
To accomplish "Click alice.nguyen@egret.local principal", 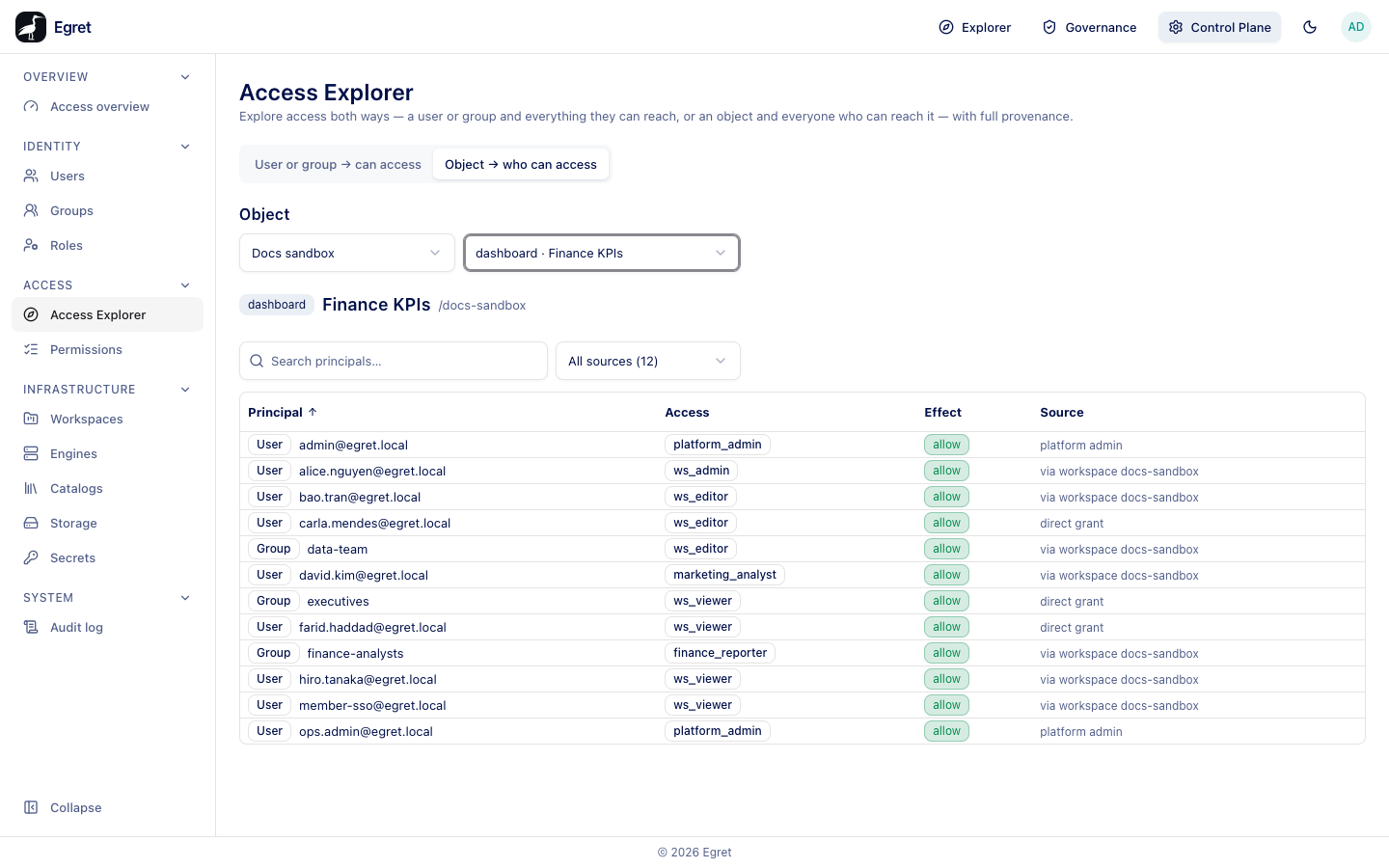I will point(372,472).
